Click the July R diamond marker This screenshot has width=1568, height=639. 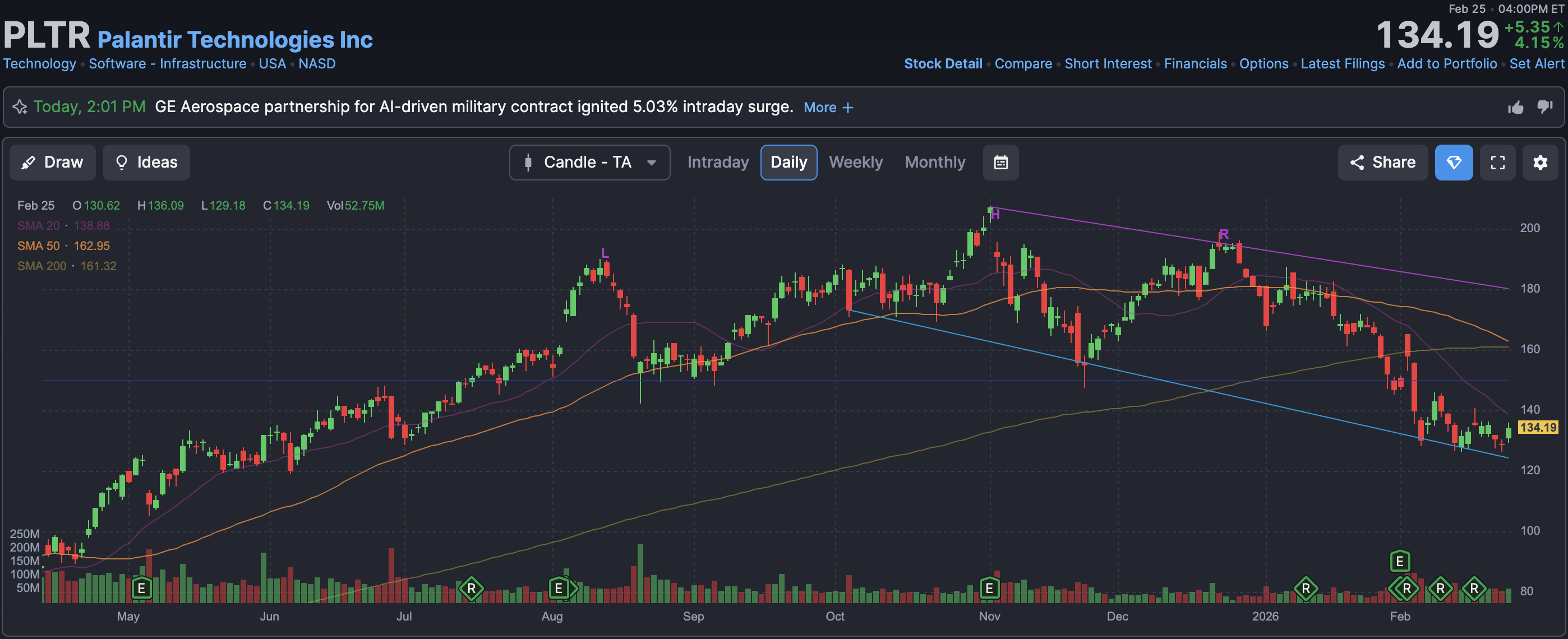coord(471,588)
